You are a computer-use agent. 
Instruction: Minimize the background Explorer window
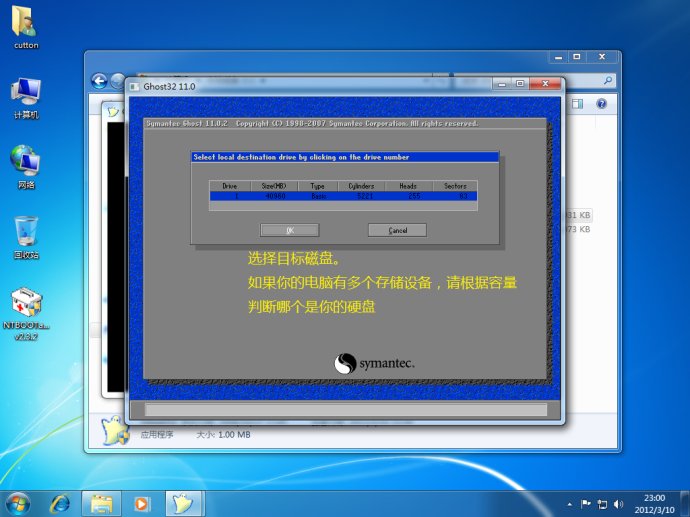(558, 57)
